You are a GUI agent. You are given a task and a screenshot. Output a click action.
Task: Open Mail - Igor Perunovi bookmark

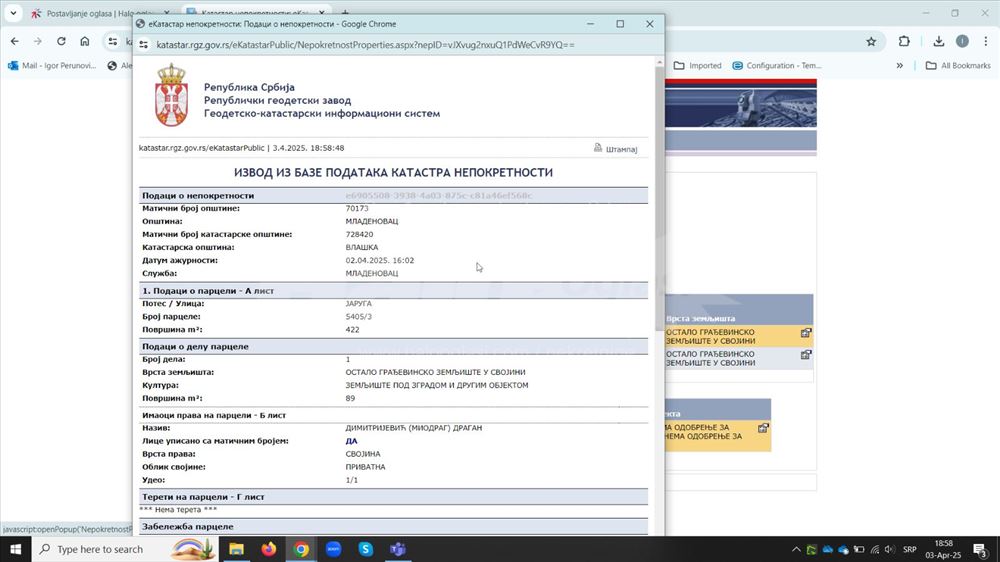tap(52, 66)
